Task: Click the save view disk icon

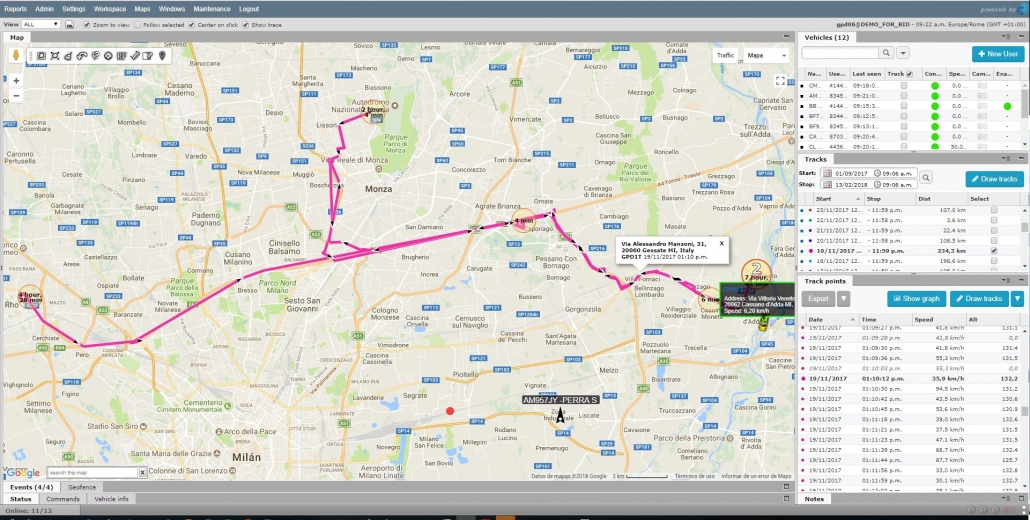Action: coord(69,24)
